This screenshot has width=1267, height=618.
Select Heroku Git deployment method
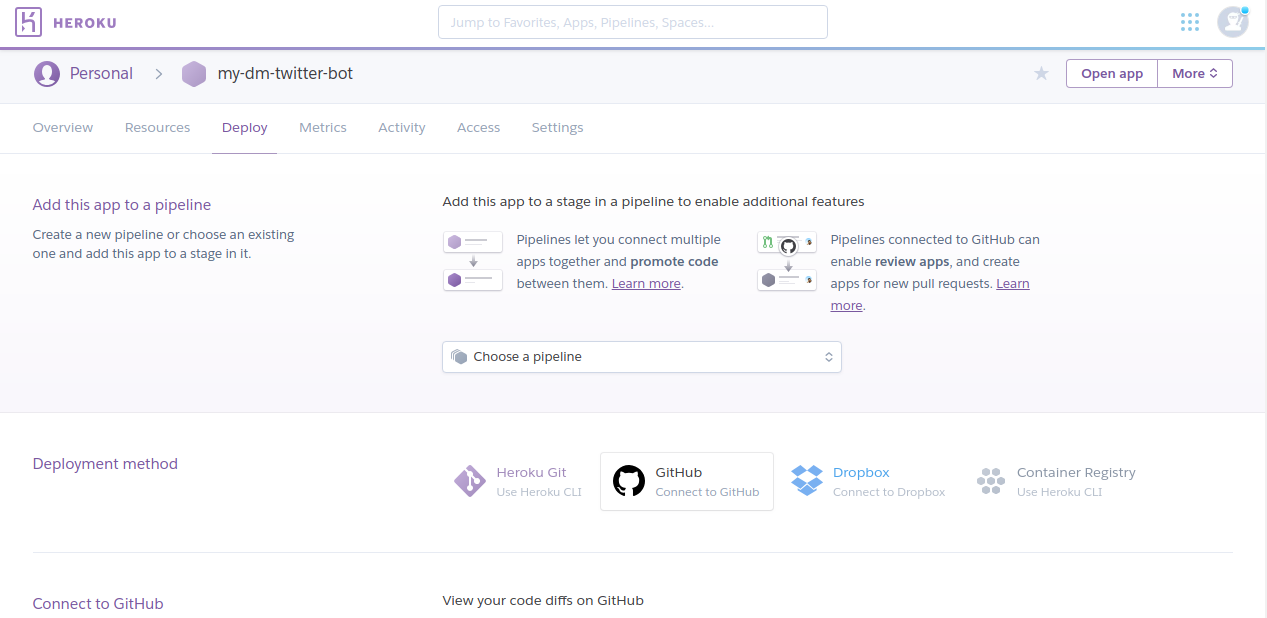pos(517,481)
